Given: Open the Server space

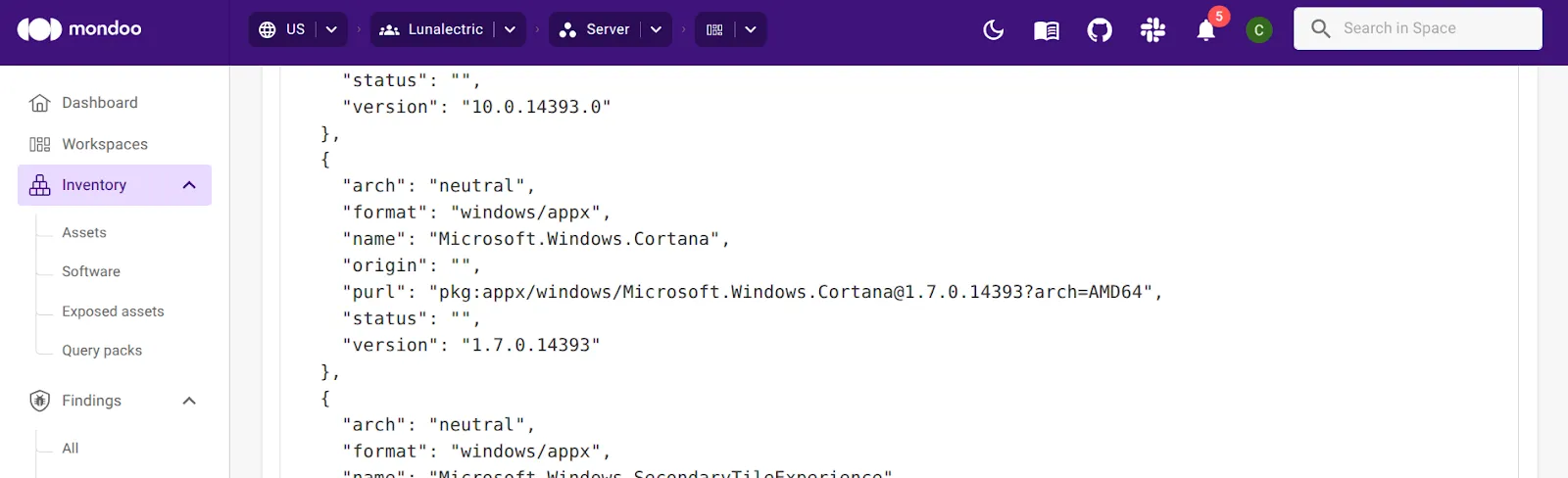Looking at the screenshot, I should click(x=608, y=29).
